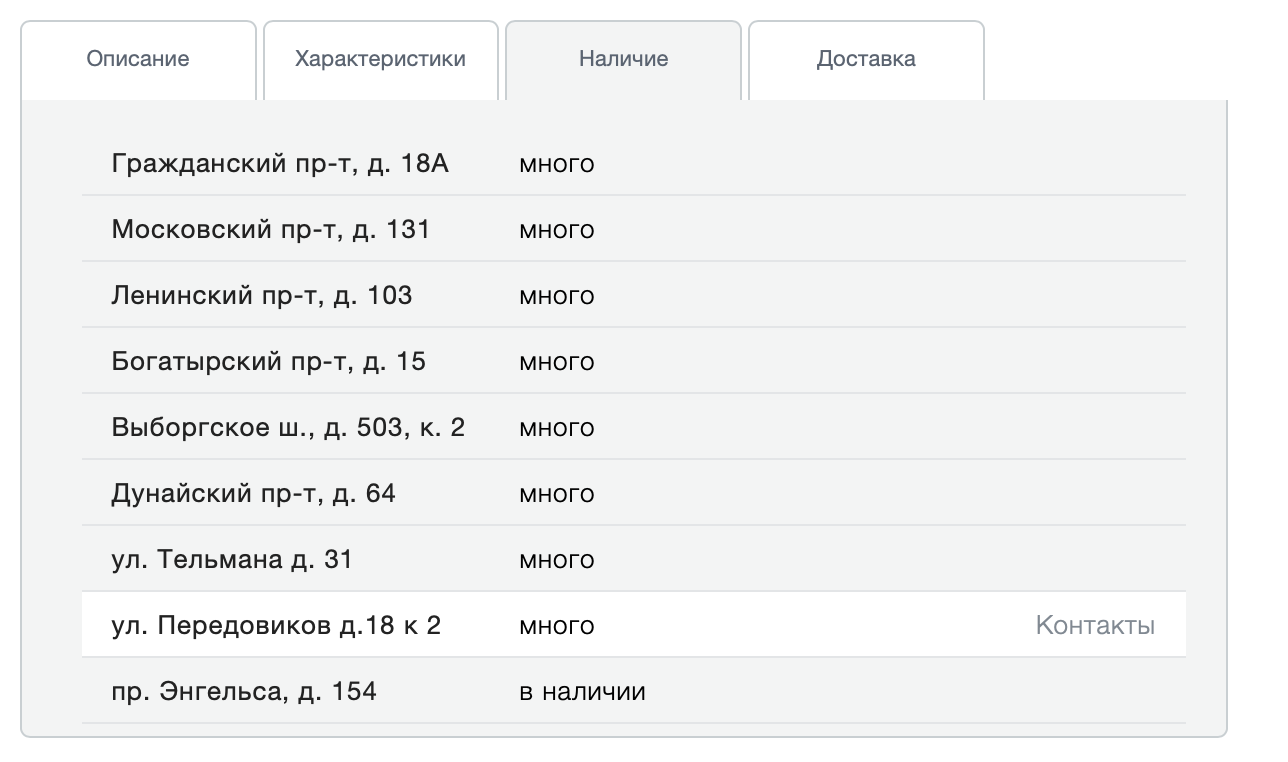Switch to the Доставка tab
Viewport: 1288px width, 762px height.
click(865, 59)
